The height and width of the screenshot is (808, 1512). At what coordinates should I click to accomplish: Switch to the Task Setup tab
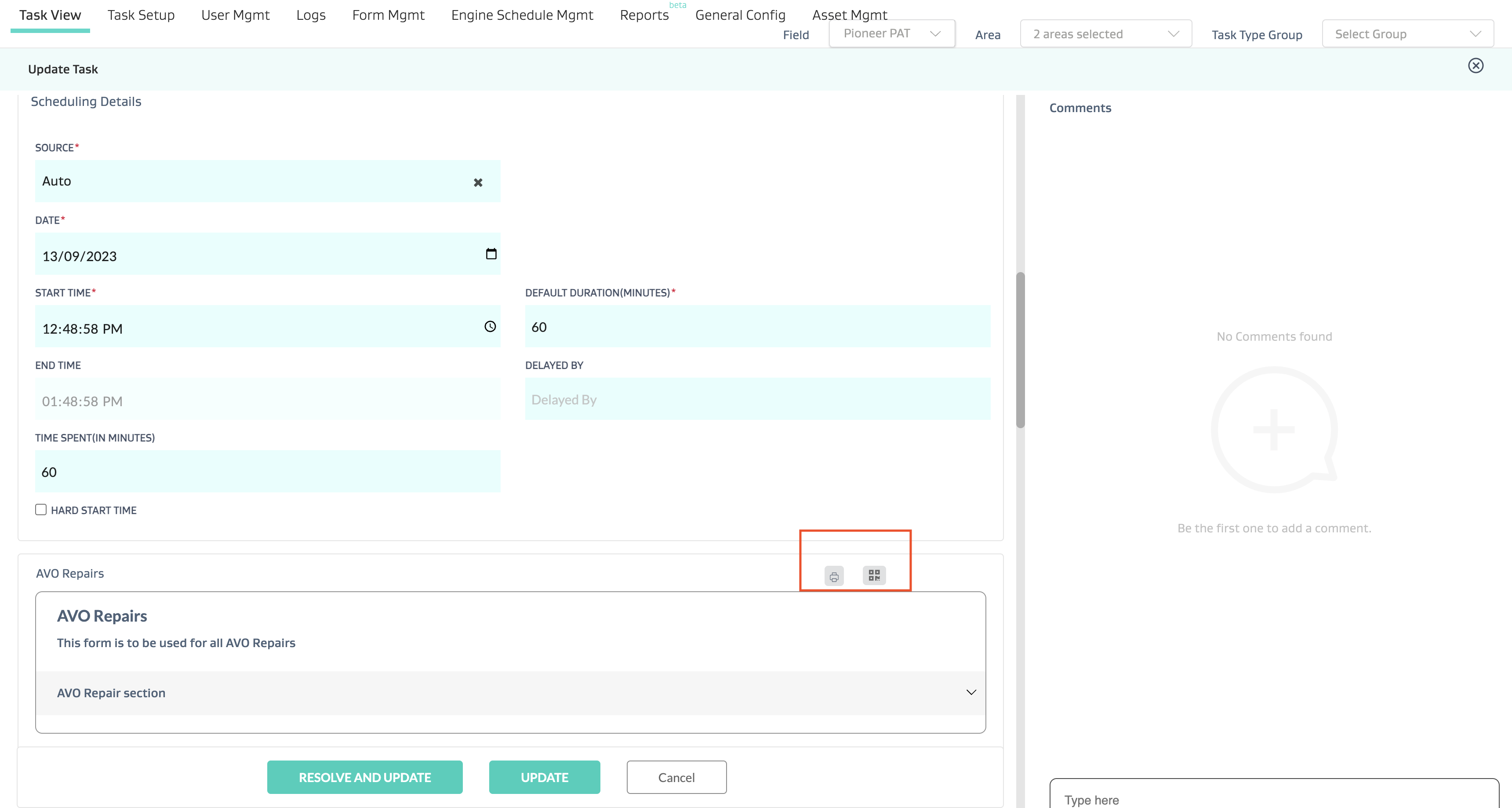click(141, 15)
